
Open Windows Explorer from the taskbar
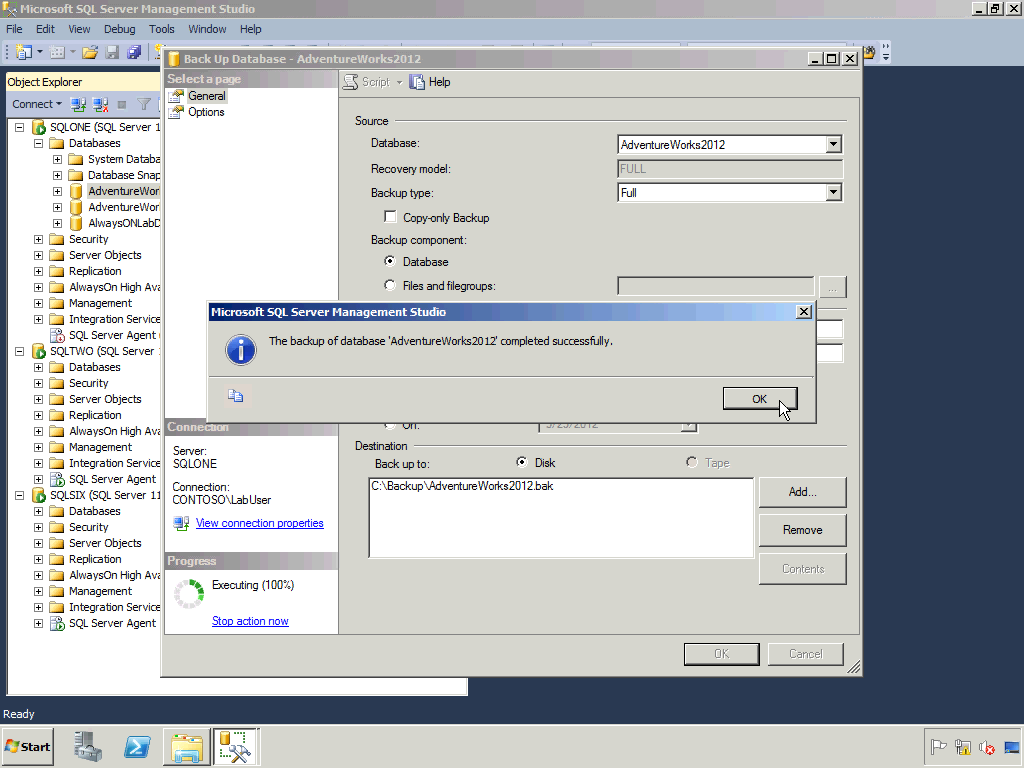pos(187,746)
